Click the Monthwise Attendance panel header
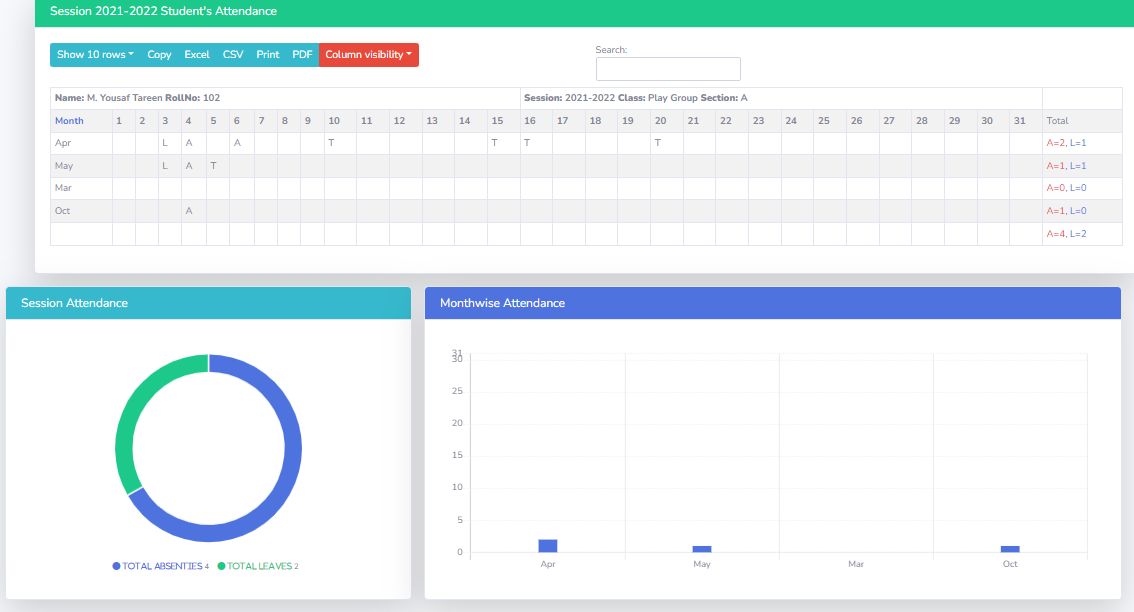 tap(772, 303)
